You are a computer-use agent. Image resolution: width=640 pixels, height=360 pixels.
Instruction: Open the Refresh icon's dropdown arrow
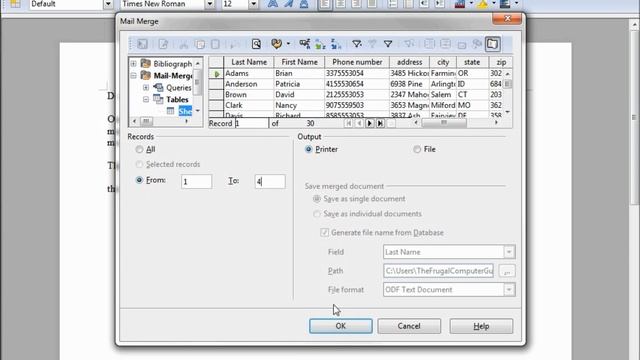coord(288,44)
